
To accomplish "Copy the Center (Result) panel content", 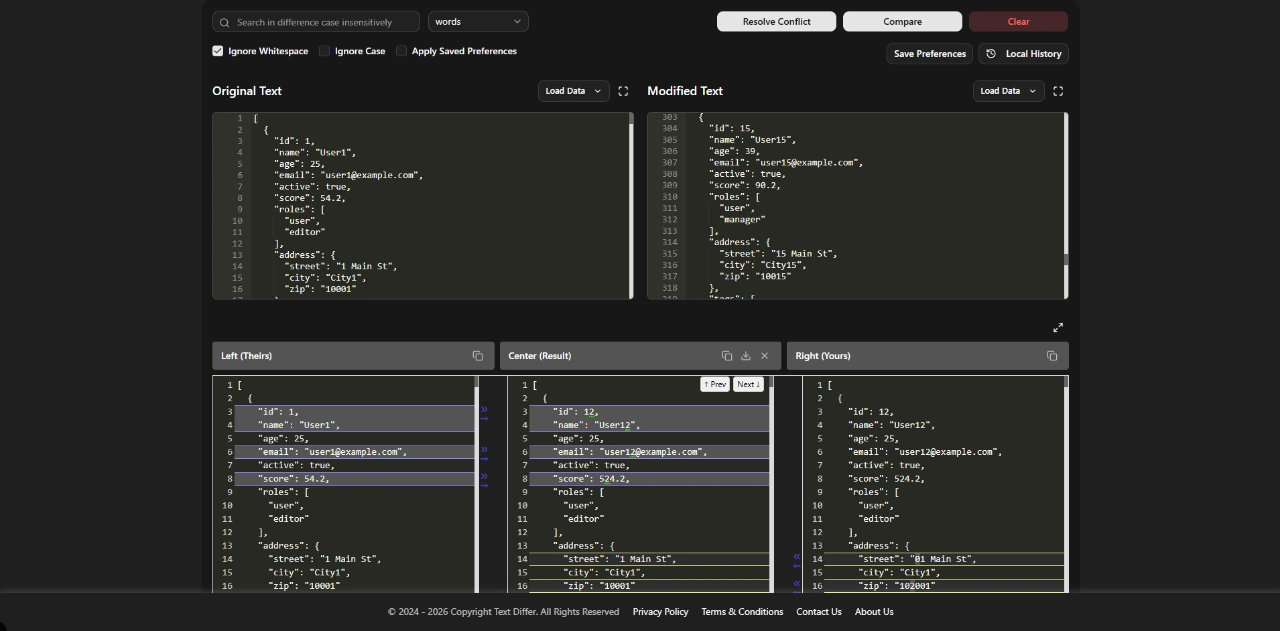I will (x=727, y=356).
